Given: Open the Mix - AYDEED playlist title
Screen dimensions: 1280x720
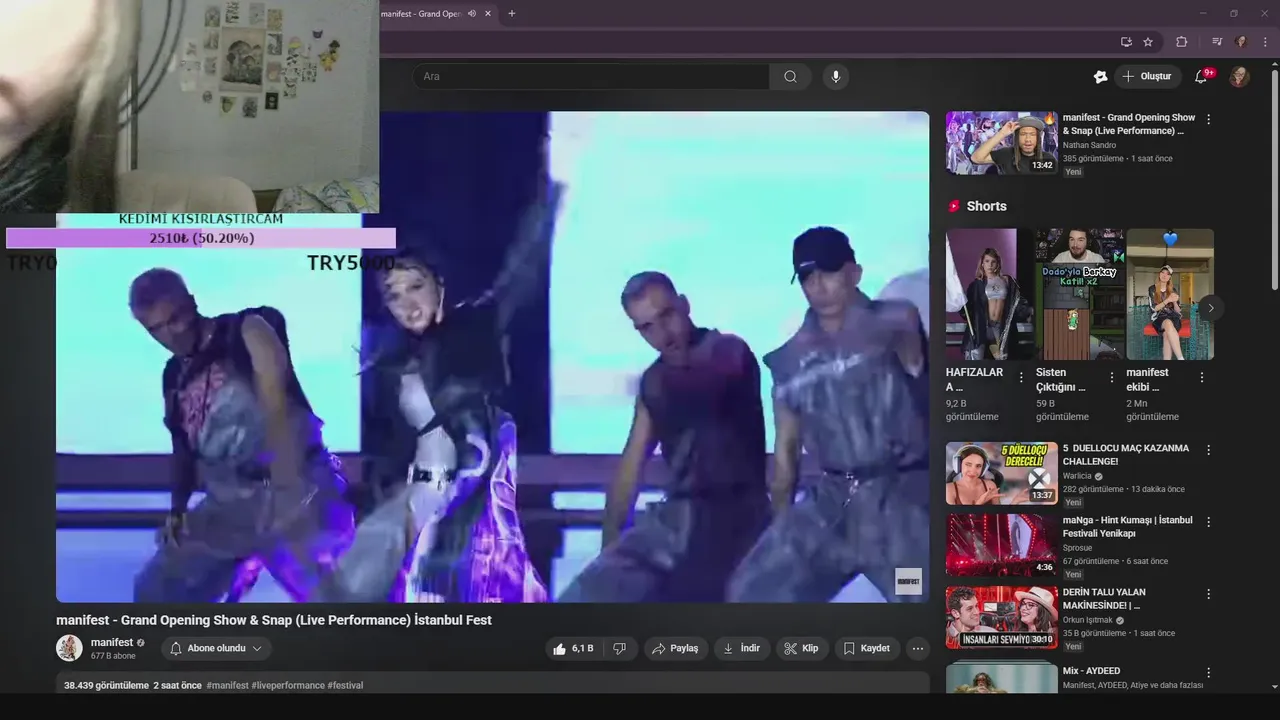Looking at the screenshot, I should tap(1091, 671).
